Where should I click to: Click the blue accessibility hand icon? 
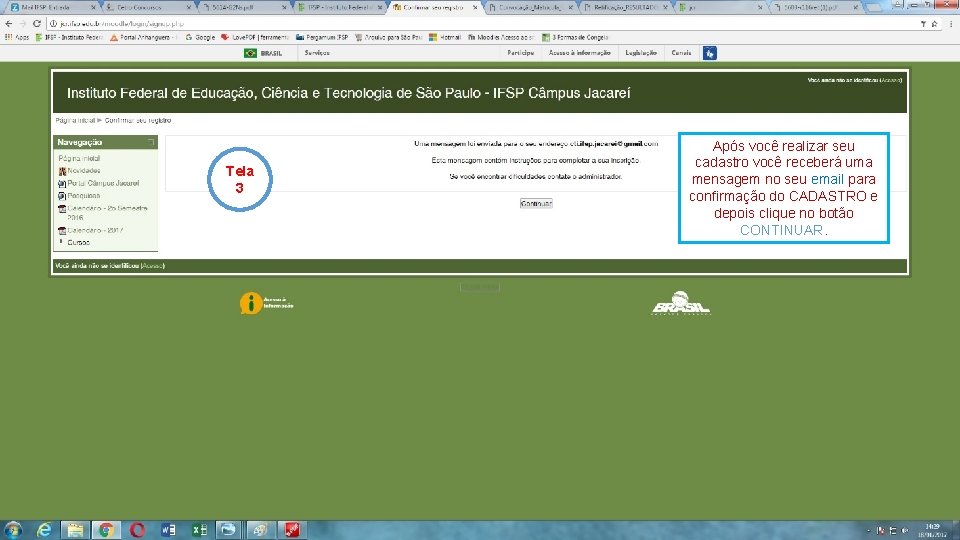[710, 53]
